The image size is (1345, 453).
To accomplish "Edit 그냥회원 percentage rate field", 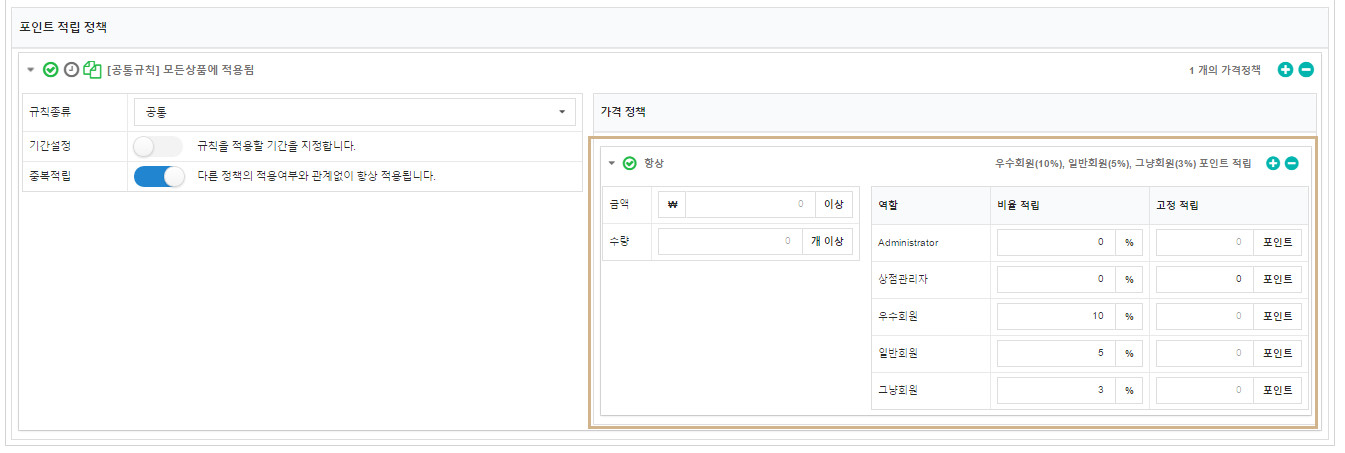I will pyautogui.click(x=1057, y=390).
